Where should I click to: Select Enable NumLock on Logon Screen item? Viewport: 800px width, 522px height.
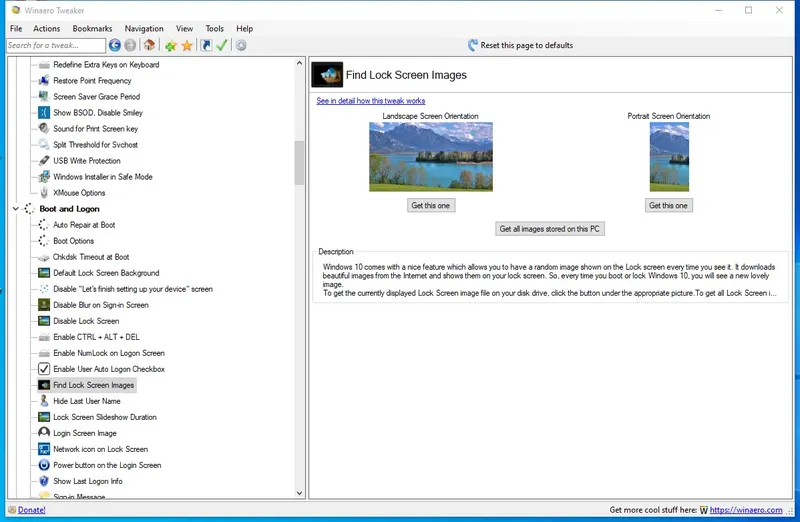[x=109, y=353]
